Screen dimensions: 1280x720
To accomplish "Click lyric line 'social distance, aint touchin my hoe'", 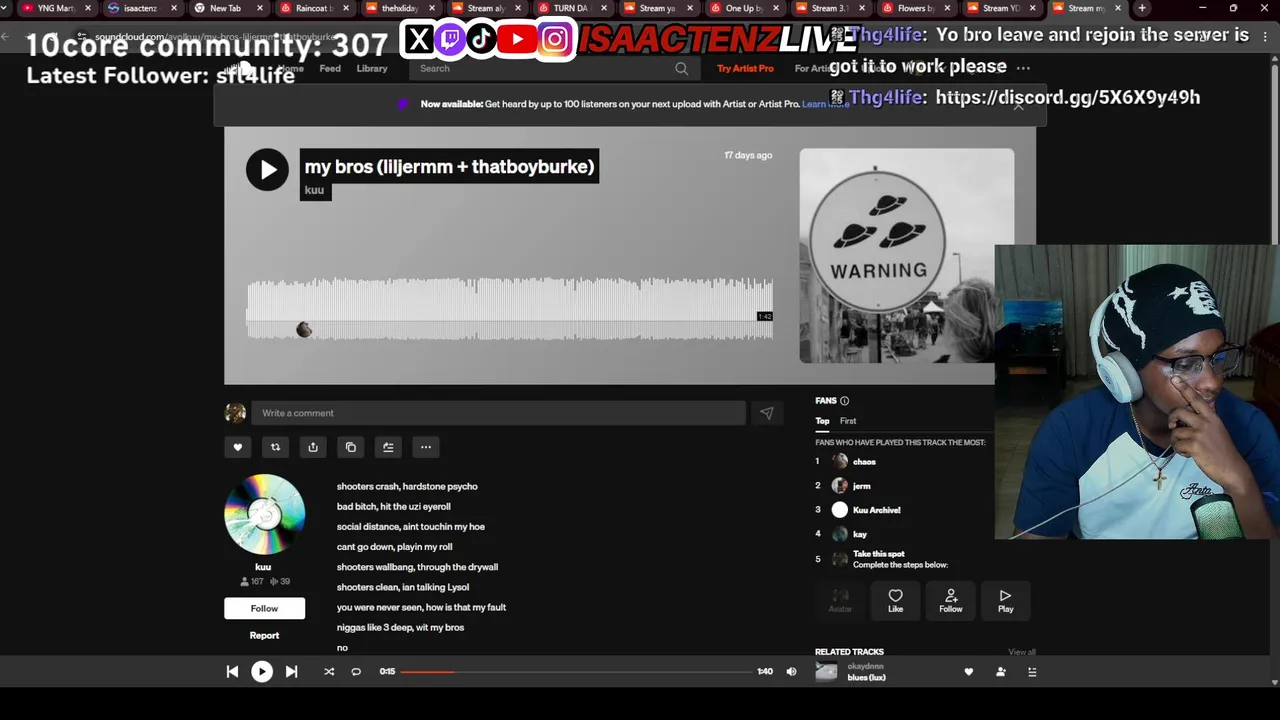I will pyautogui.click(x=411, y=527).
